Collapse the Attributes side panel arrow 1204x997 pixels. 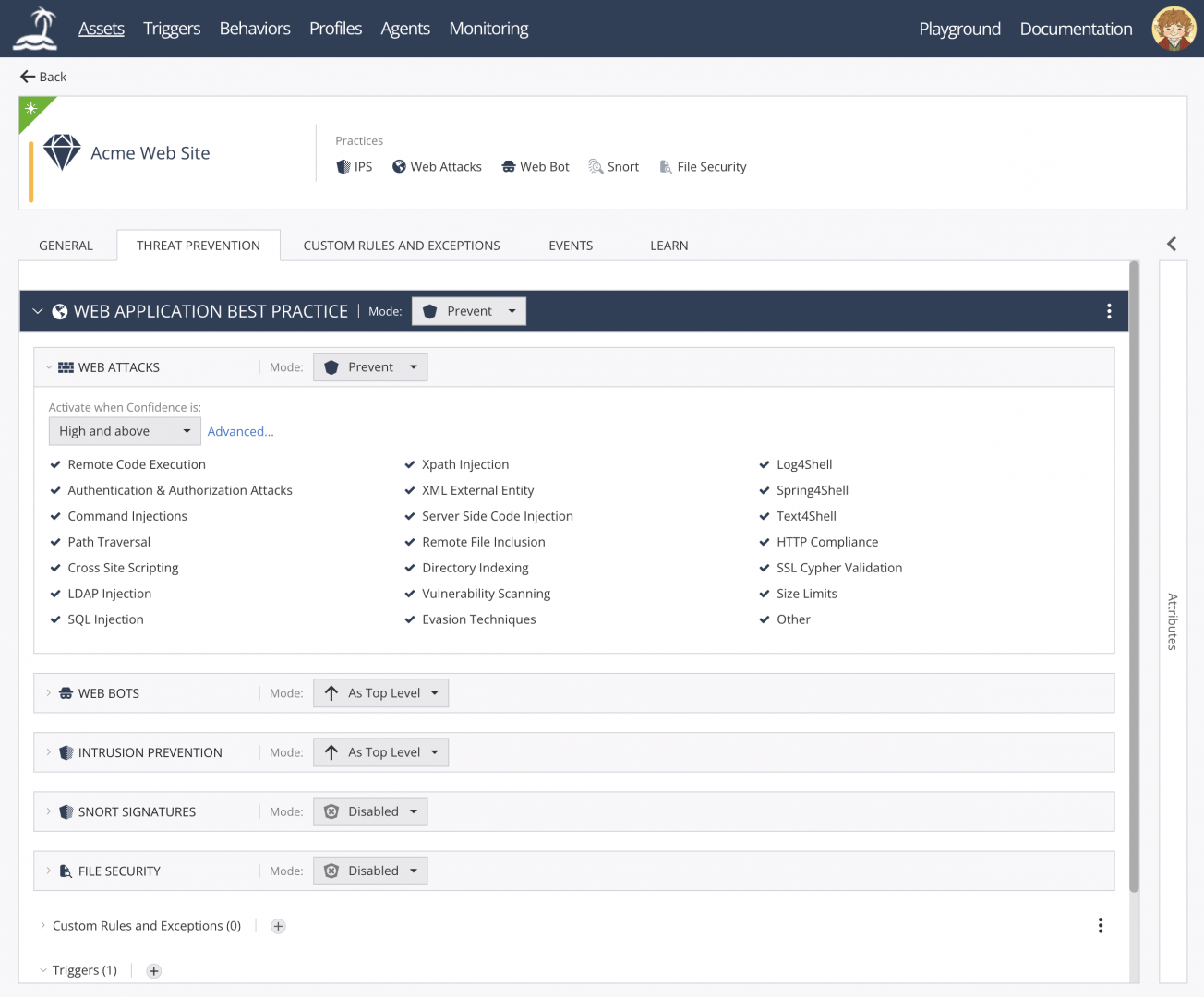tap(1172, 244)
